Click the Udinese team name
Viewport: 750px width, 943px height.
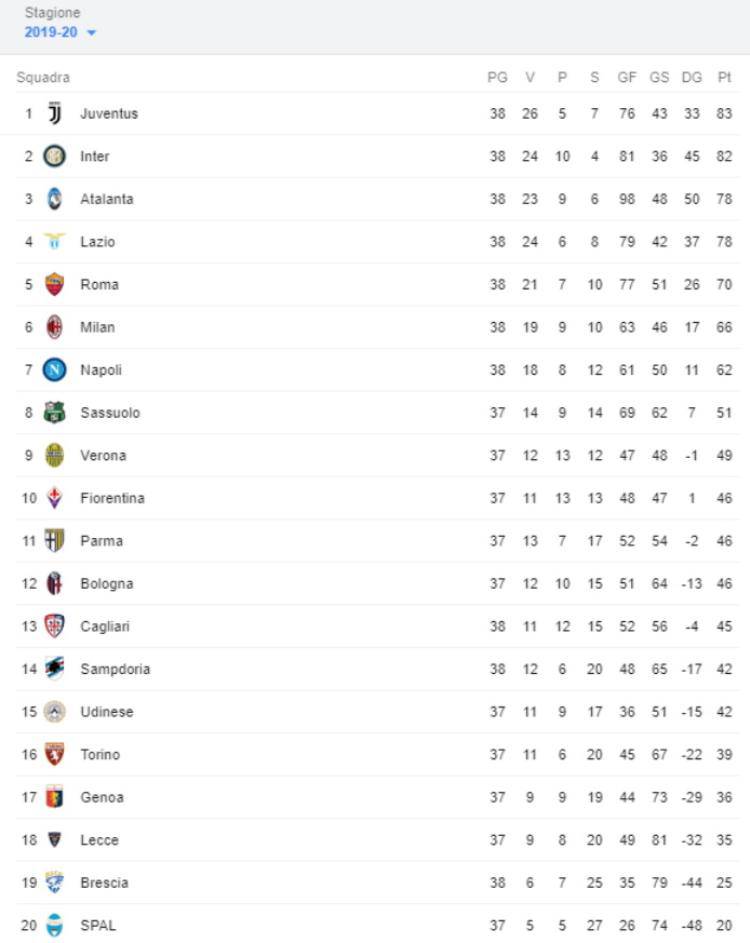click(106, 712)
